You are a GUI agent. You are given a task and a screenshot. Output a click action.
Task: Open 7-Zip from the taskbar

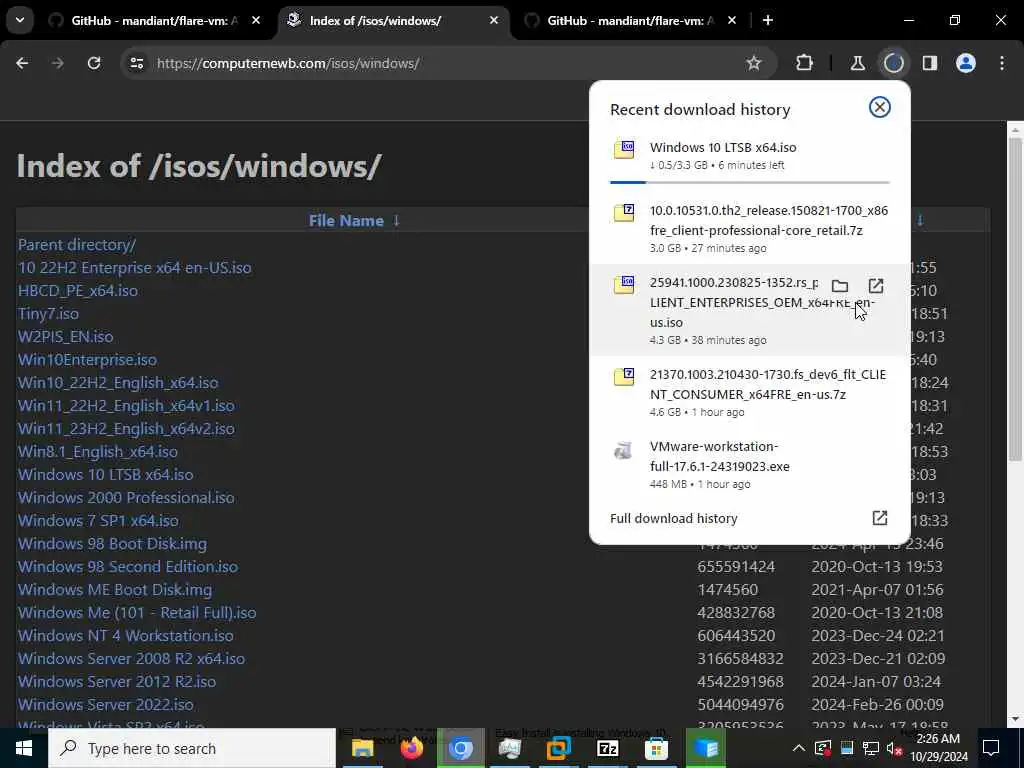pos(607,748)
